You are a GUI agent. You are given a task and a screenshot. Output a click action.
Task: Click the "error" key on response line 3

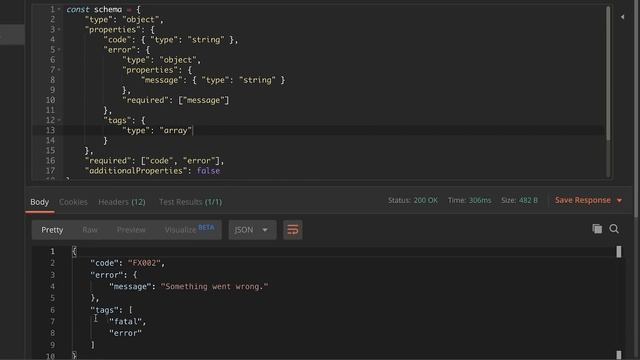(x=107, y=275)
